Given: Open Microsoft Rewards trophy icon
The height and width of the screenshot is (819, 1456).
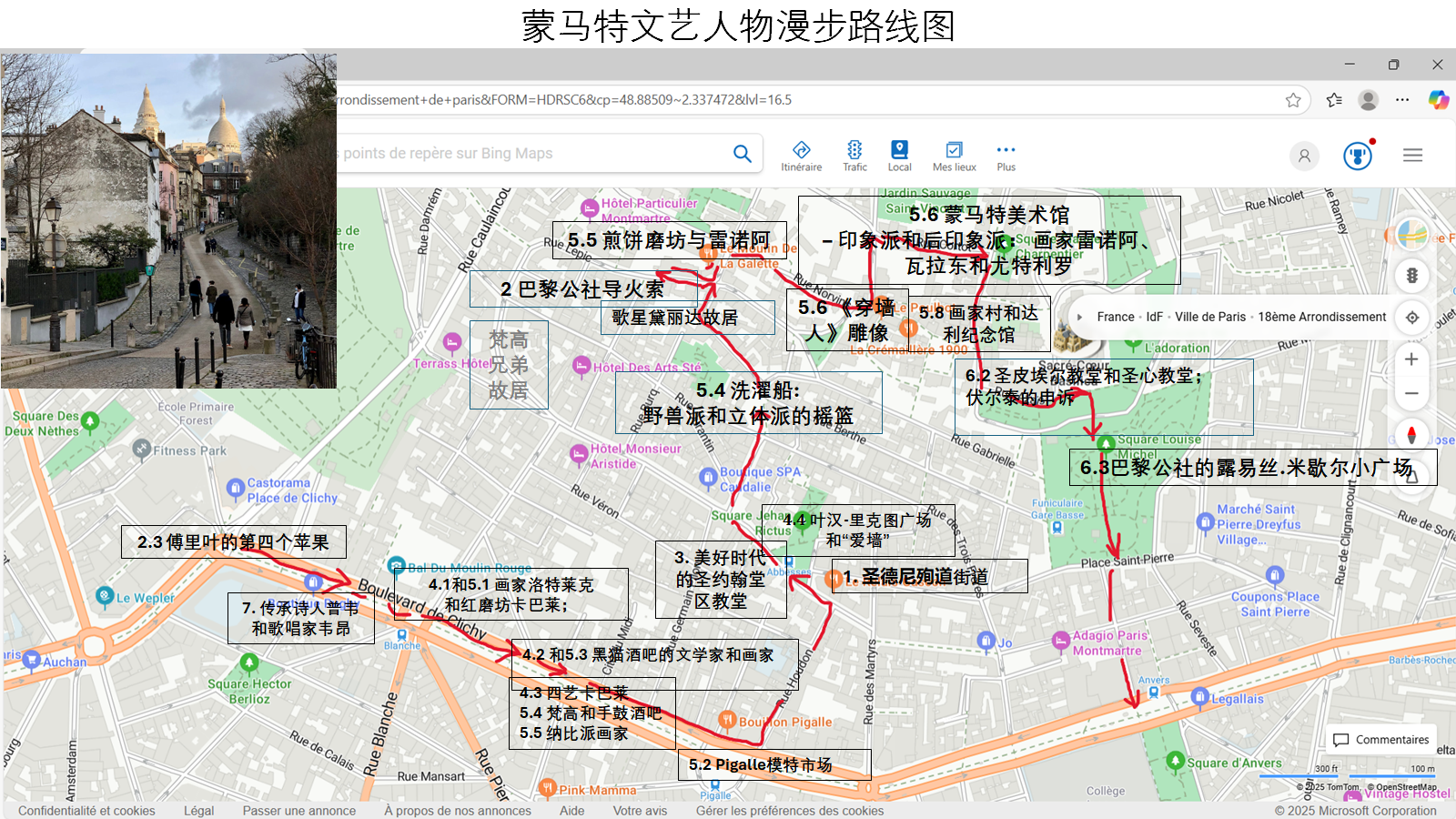Looking at the screenshot, I should pyautogui.click(x=1358, y=156).
